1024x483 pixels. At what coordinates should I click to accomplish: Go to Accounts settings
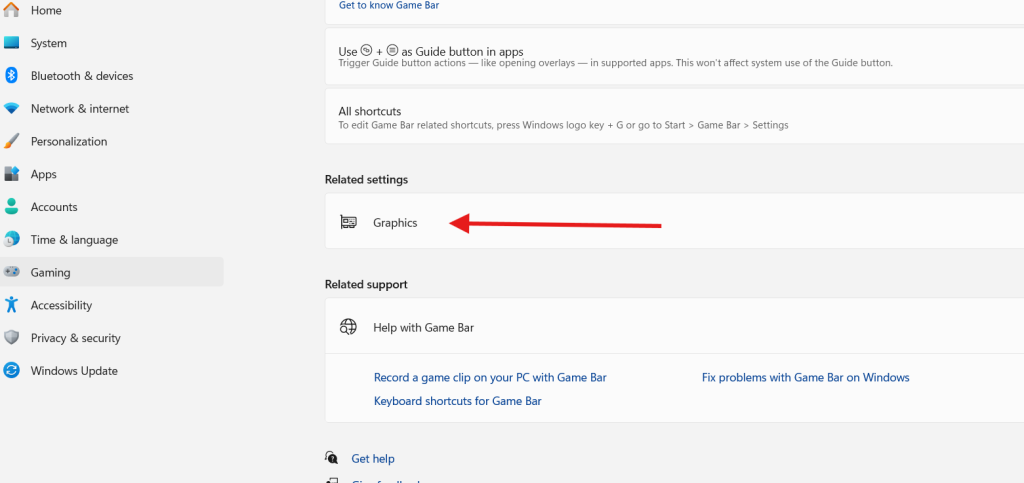54,207
